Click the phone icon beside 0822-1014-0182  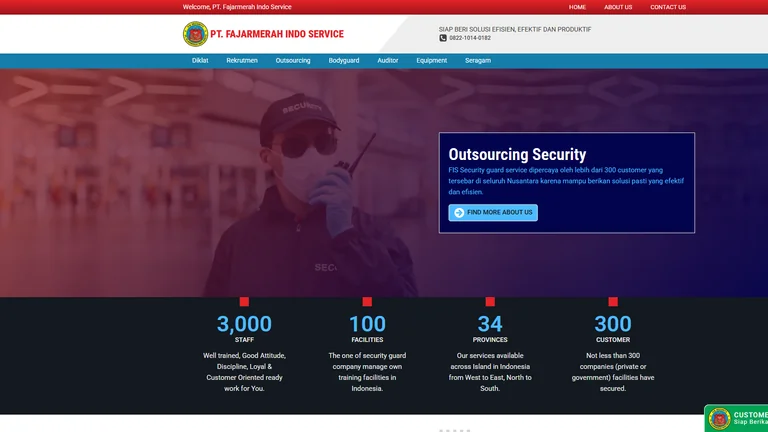click(x=443, y=38)
